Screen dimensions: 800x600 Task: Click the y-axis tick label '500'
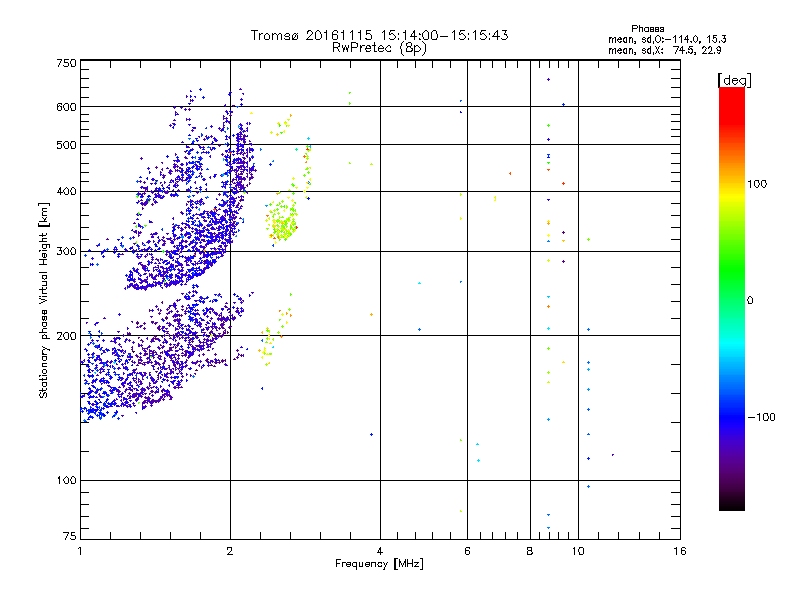click(x=67, y=145)
